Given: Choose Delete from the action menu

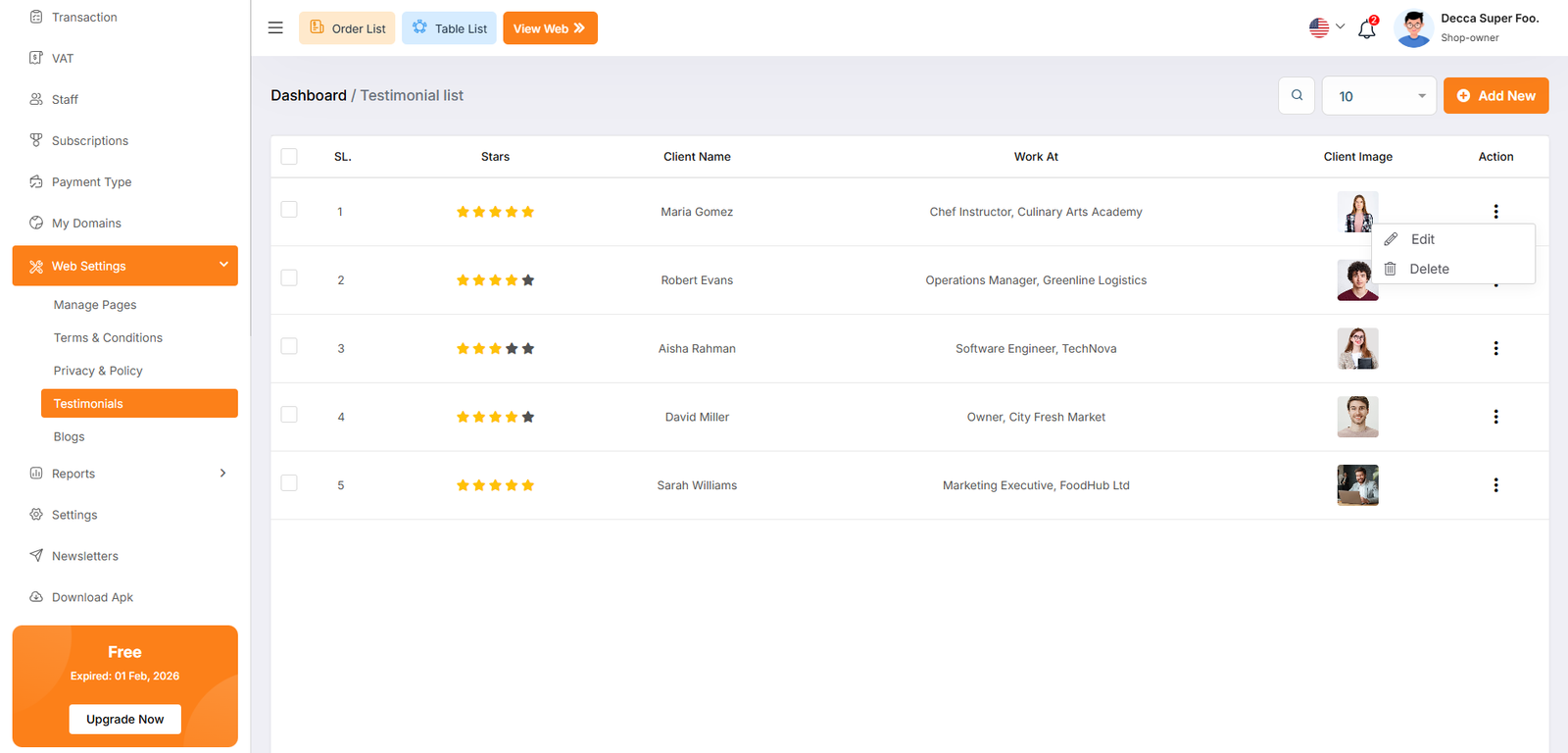Looking at the screenshot, I should [x=1428, y=269].
